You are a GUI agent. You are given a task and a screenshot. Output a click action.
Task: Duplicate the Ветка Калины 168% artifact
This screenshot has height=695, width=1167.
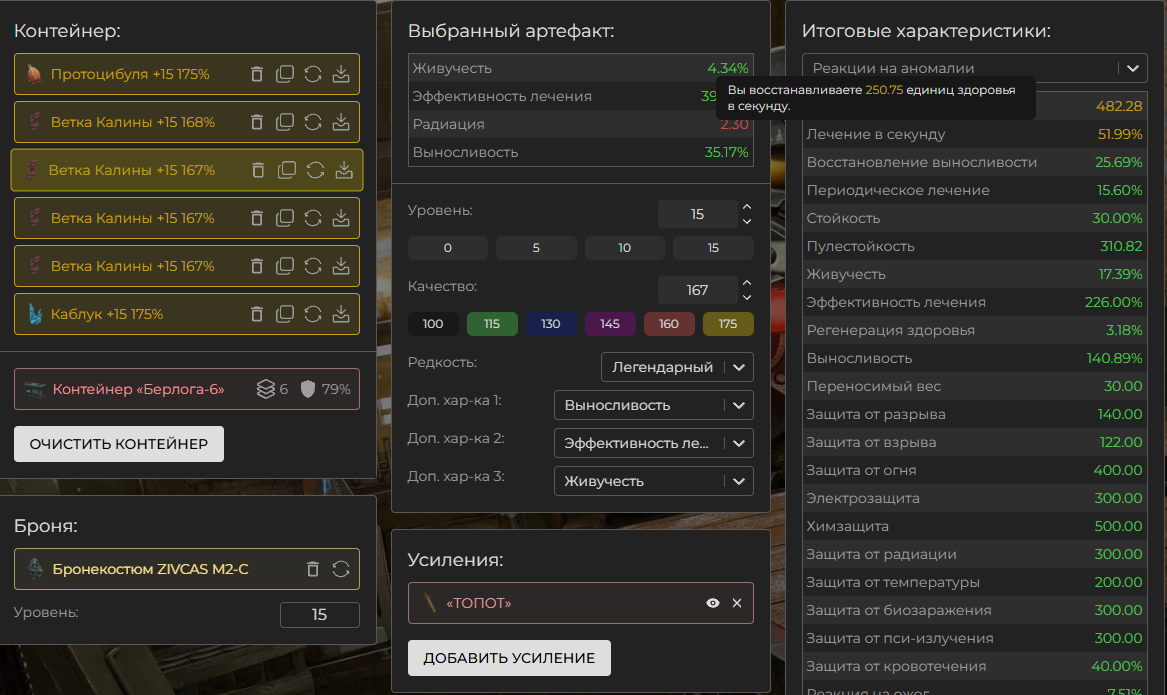285,122
